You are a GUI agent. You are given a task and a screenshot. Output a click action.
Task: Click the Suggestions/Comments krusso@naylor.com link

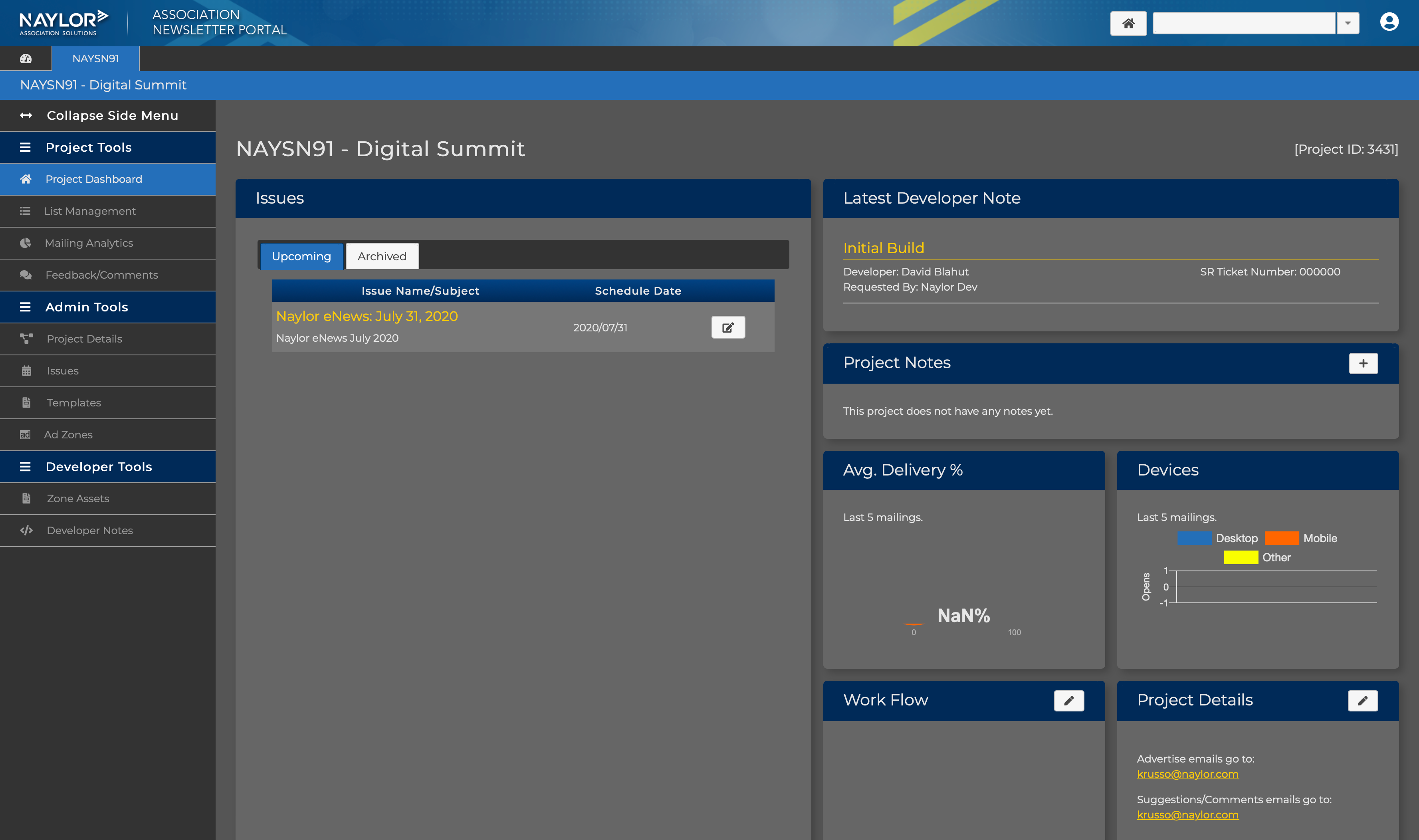1187,814
